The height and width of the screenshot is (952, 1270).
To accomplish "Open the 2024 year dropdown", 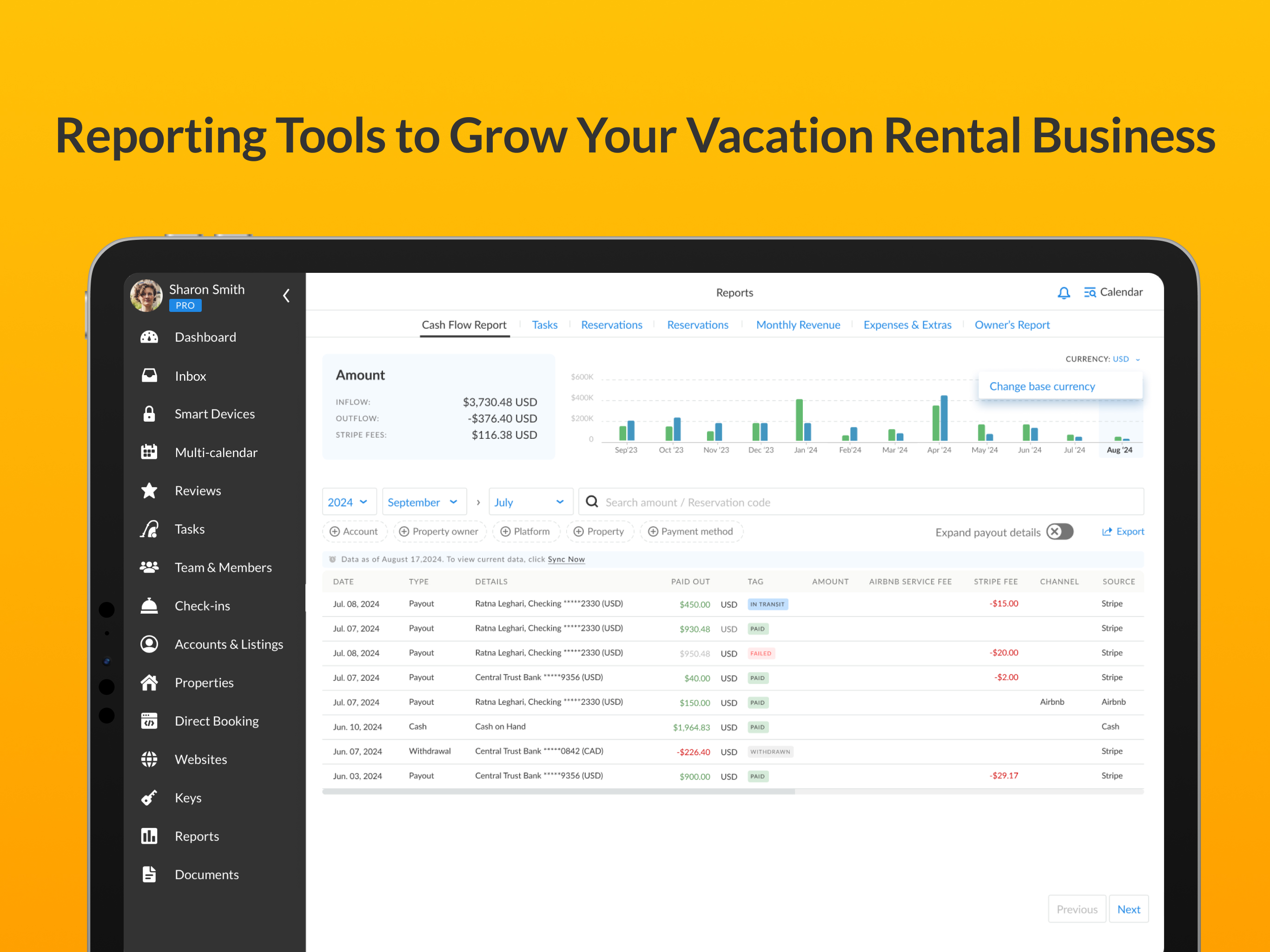I will pos(349,502).
